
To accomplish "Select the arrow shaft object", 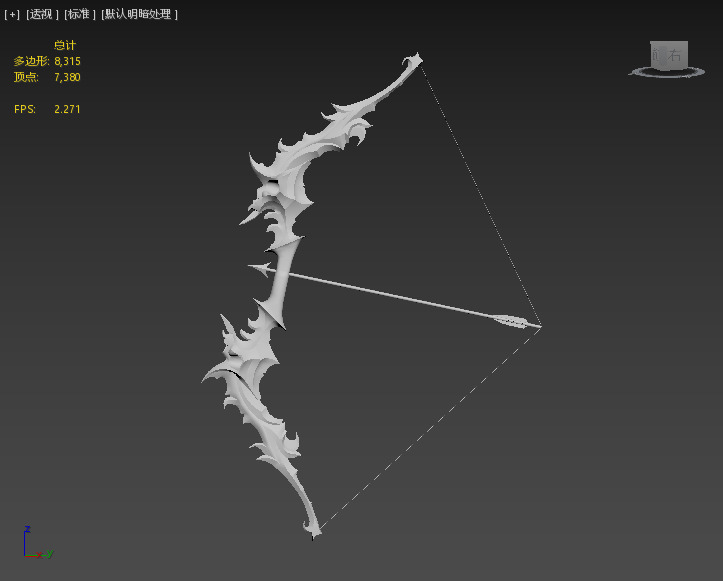I will pos(392,295).
